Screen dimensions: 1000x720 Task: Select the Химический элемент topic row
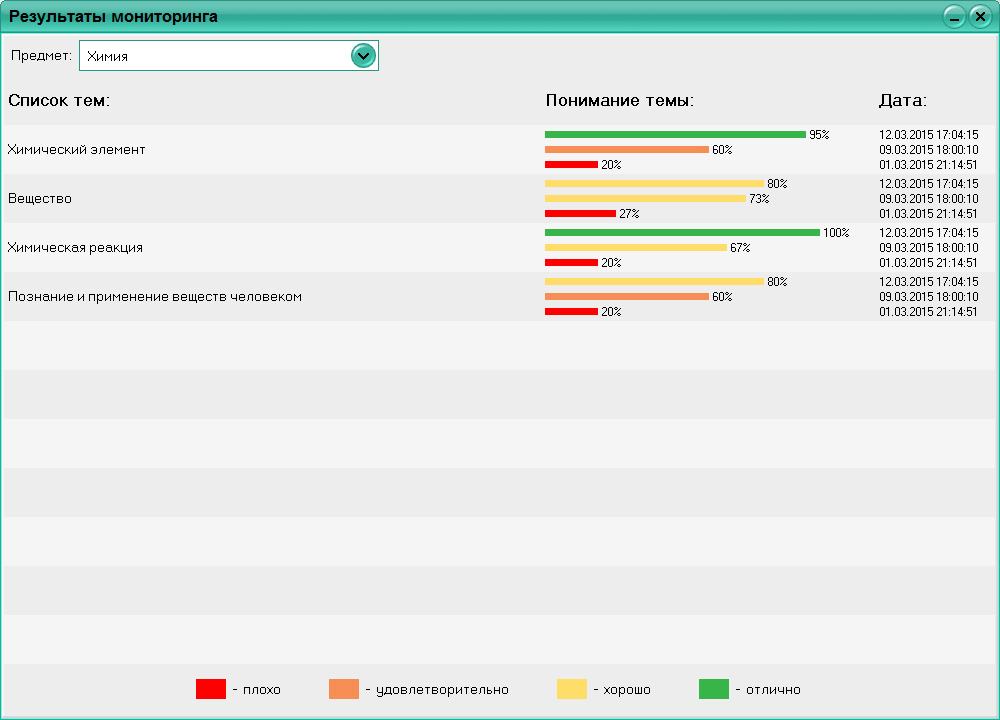[499, 149]
